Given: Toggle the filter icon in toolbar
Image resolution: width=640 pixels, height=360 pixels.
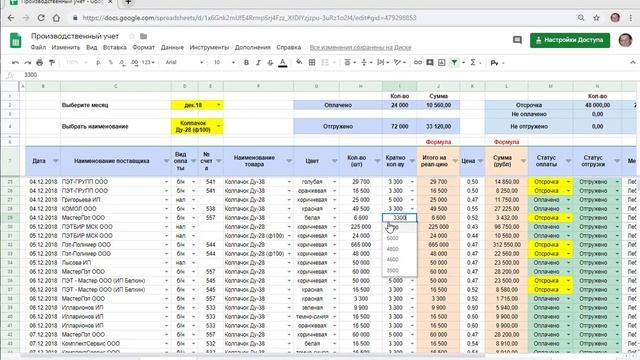Looking at the screenshot, I should [x=454, y=62].
